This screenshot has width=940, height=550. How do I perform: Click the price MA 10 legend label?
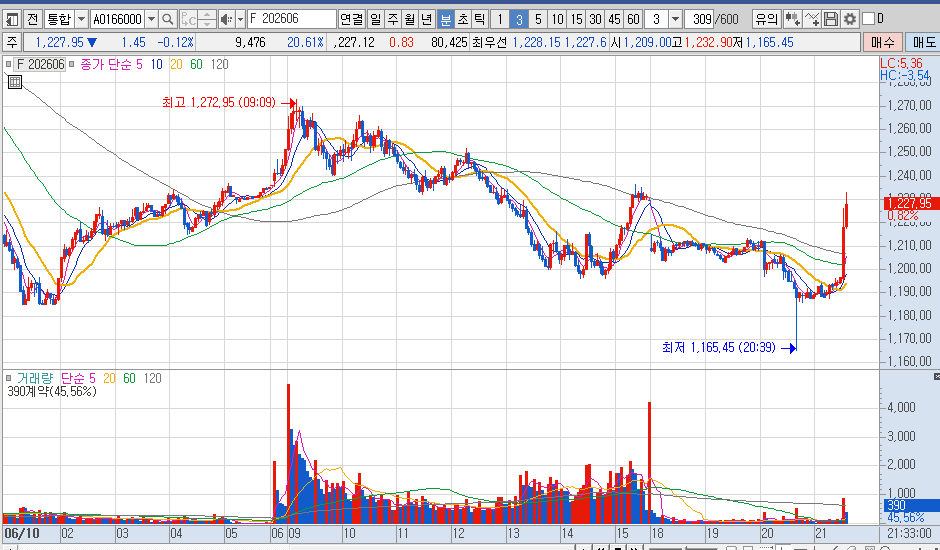(156, 64)
